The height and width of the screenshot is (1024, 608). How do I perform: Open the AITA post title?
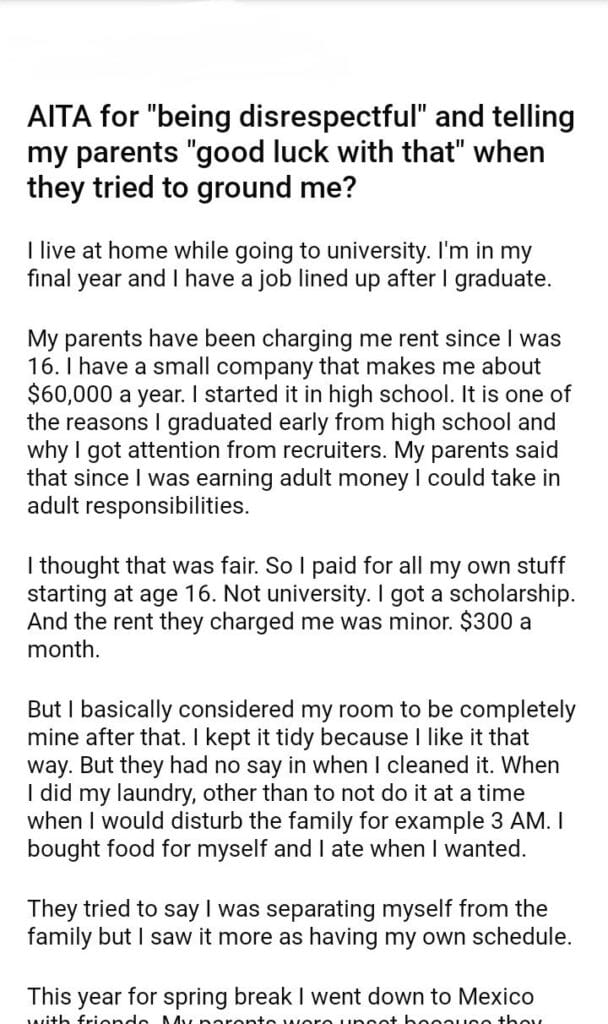coord(300,154)
